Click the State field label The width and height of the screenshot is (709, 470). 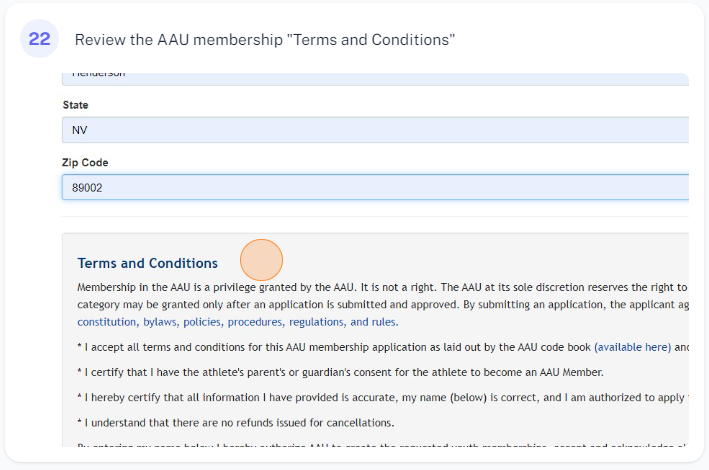75,105
